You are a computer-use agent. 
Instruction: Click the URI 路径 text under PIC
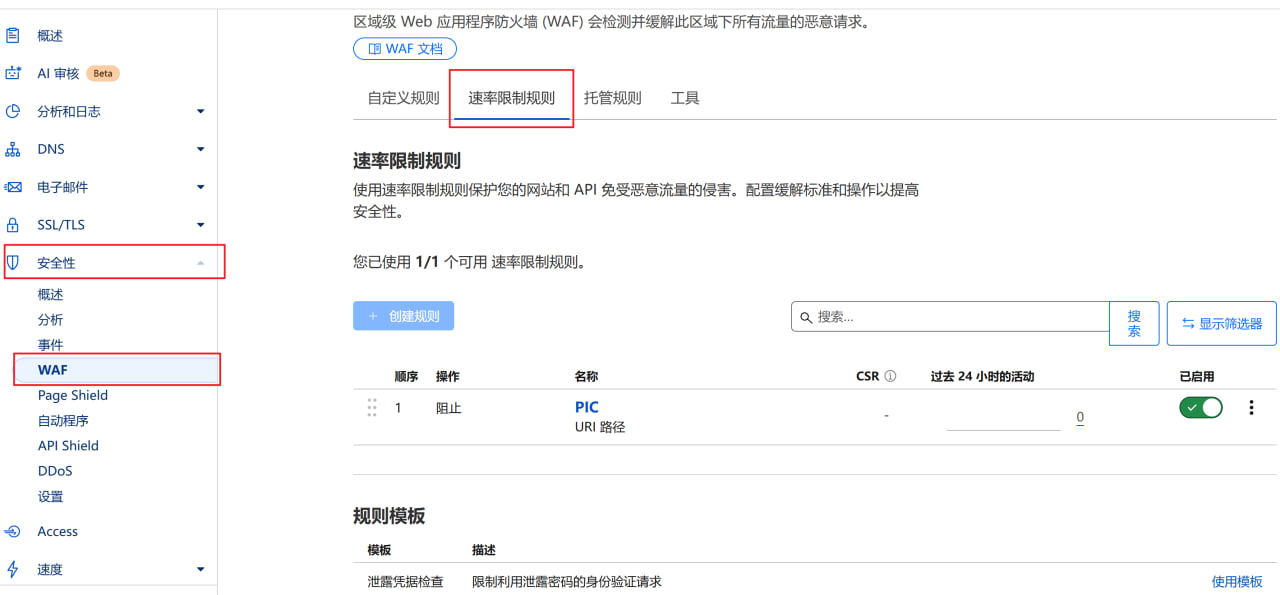600,427
